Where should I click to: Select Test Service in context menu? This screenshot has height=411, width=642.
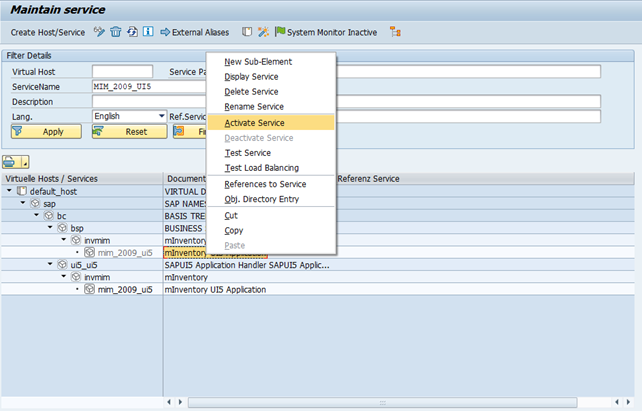point(248,153)
